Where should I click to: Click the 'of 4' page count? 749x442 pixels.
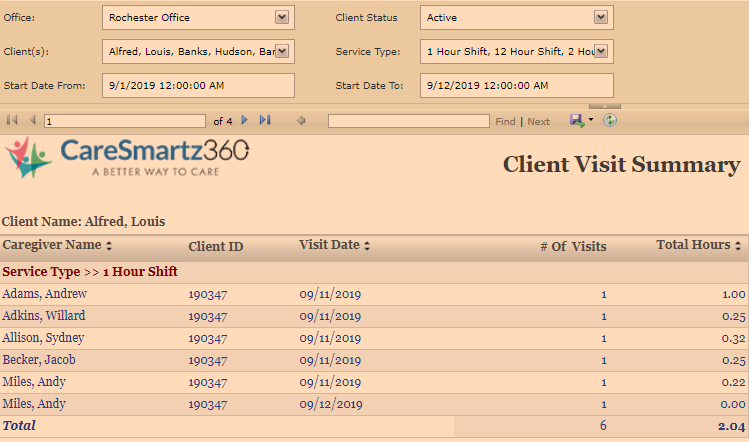coord(223,121)
